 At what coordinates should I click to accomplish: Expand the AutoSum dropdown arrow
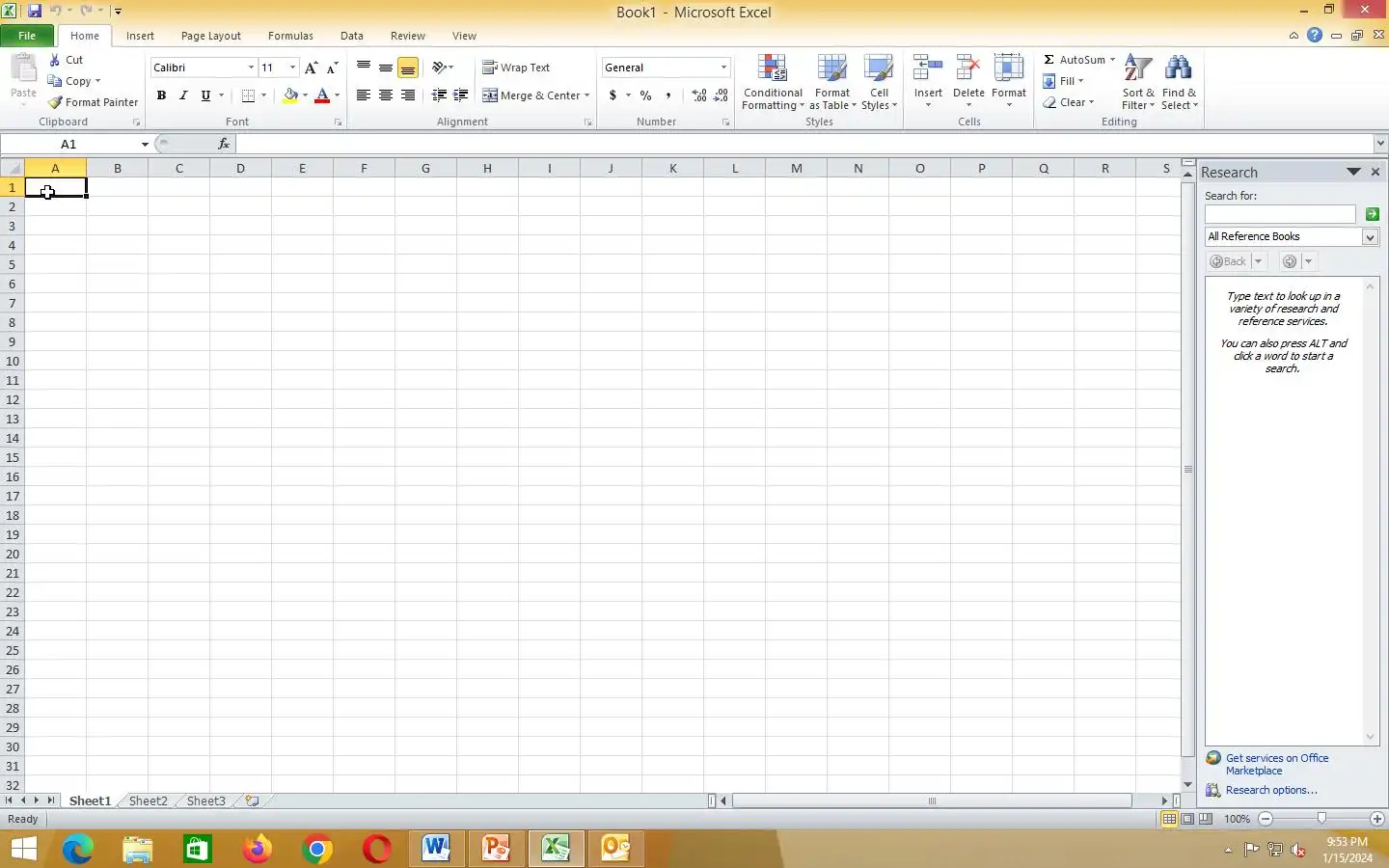coord(1112,60)
